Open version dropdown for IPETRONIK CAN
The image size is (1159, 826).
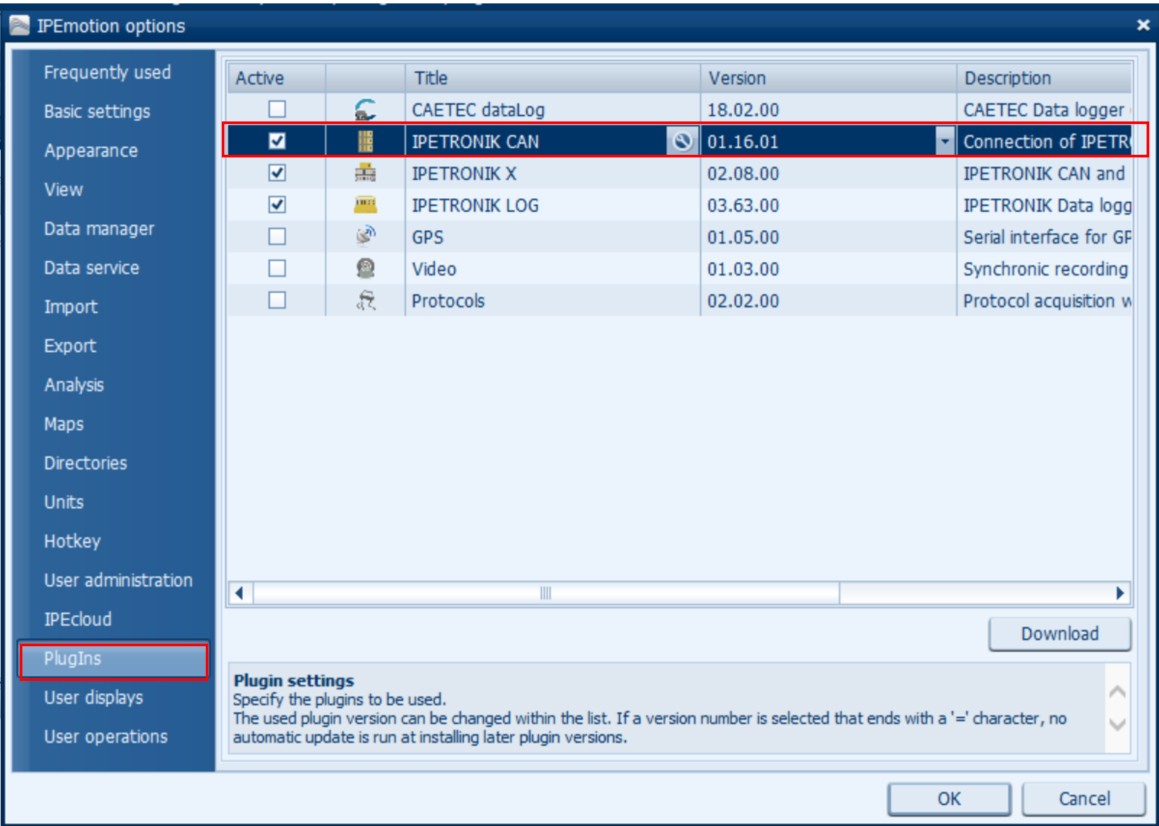click(945, 142)
